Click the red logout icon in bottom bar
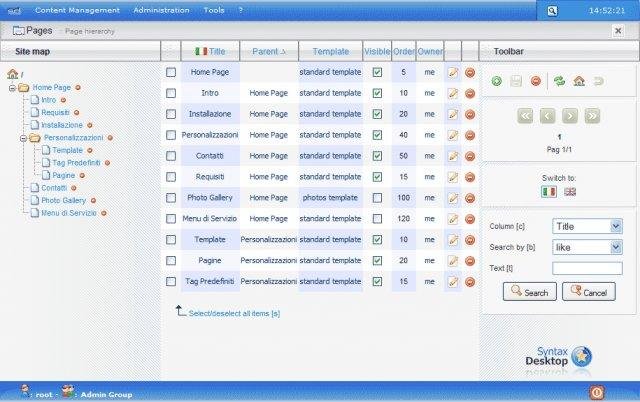Image resolution: width=640 pixels, height=402 pixels. 597,393
